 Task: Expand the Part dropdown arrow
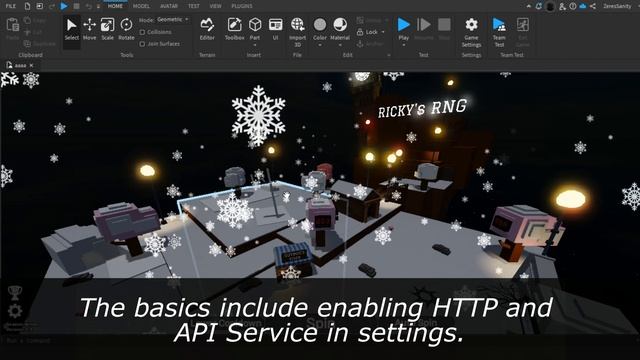click(255, 45)
